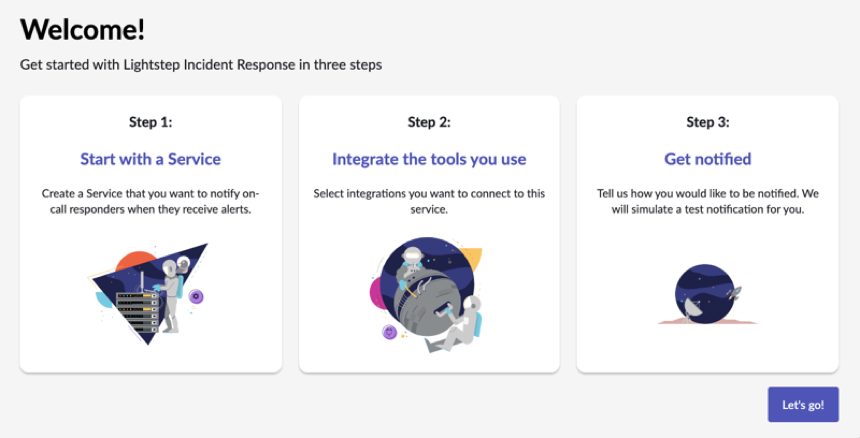Open the Integrate the tools you use link

click(429, 159)
